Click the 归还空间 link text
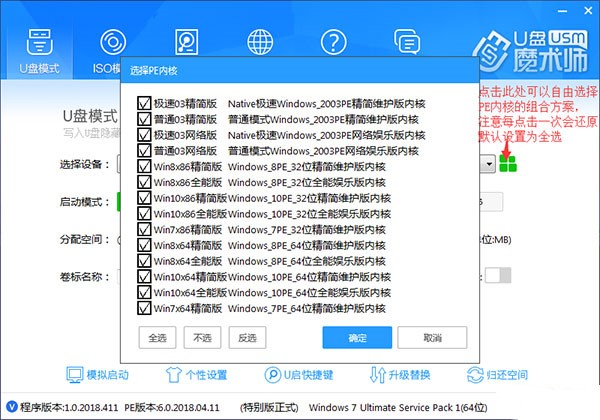The width and height of the screenshot is (600, 420). tap(507, 375)
